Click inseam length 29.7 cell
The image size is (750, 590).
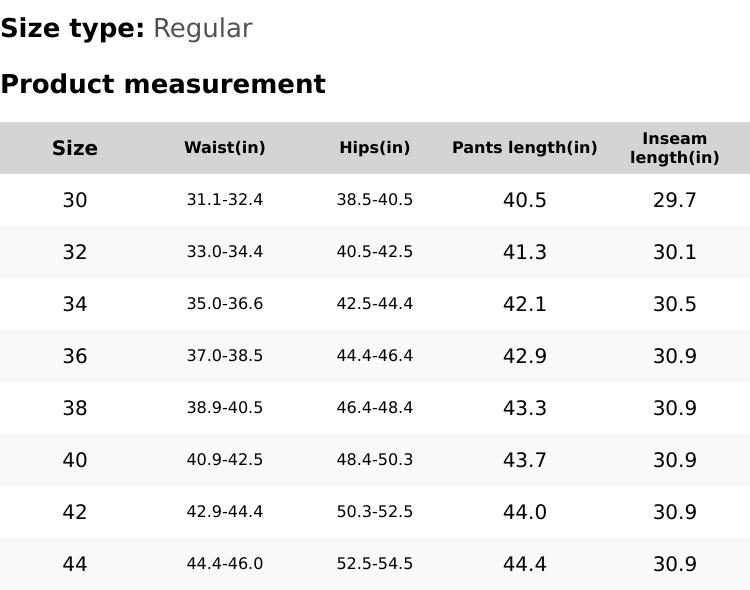[x=675, y=200]
